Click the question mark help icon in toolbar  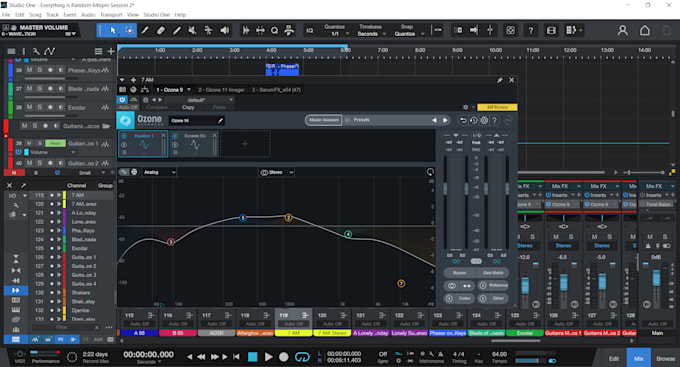coord(531,30)
